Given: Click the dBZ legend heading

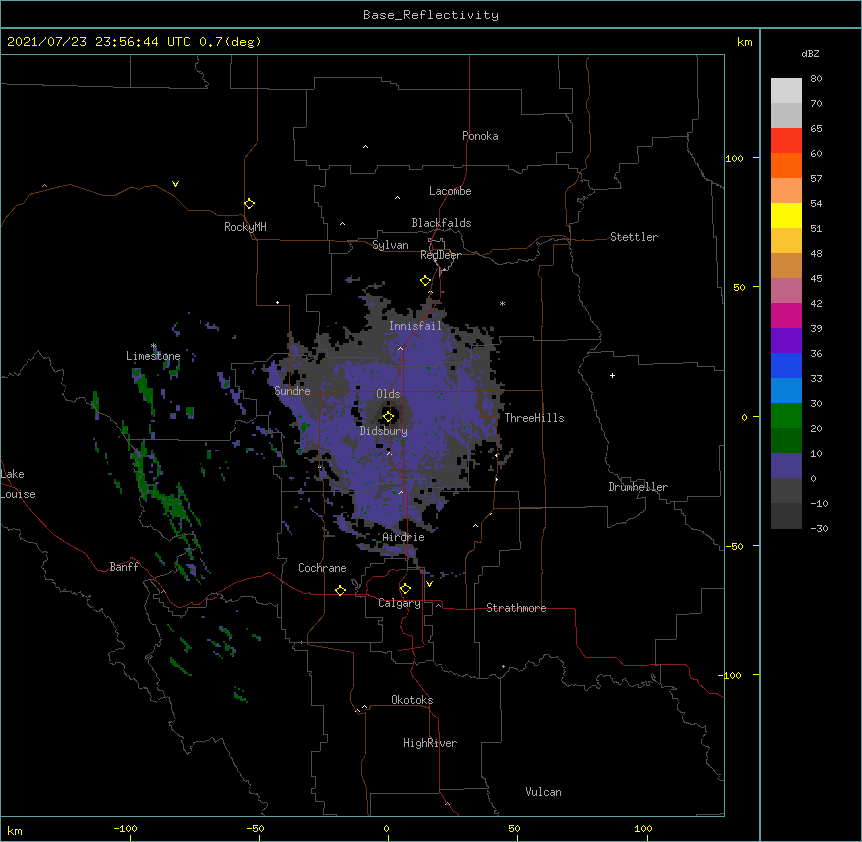Looking at the screenshot, I should pyautogui.click(x=810, y=53).
